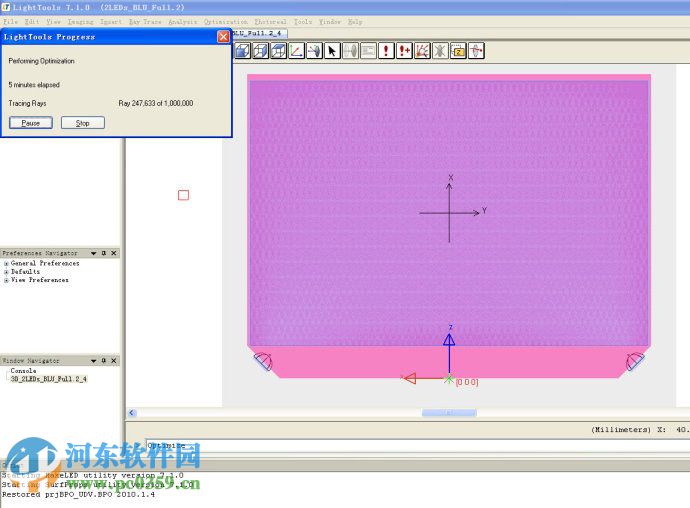Click the grayed-out crossed star icon
This screenshot has height=508, width=690.
tap(440, 51)
